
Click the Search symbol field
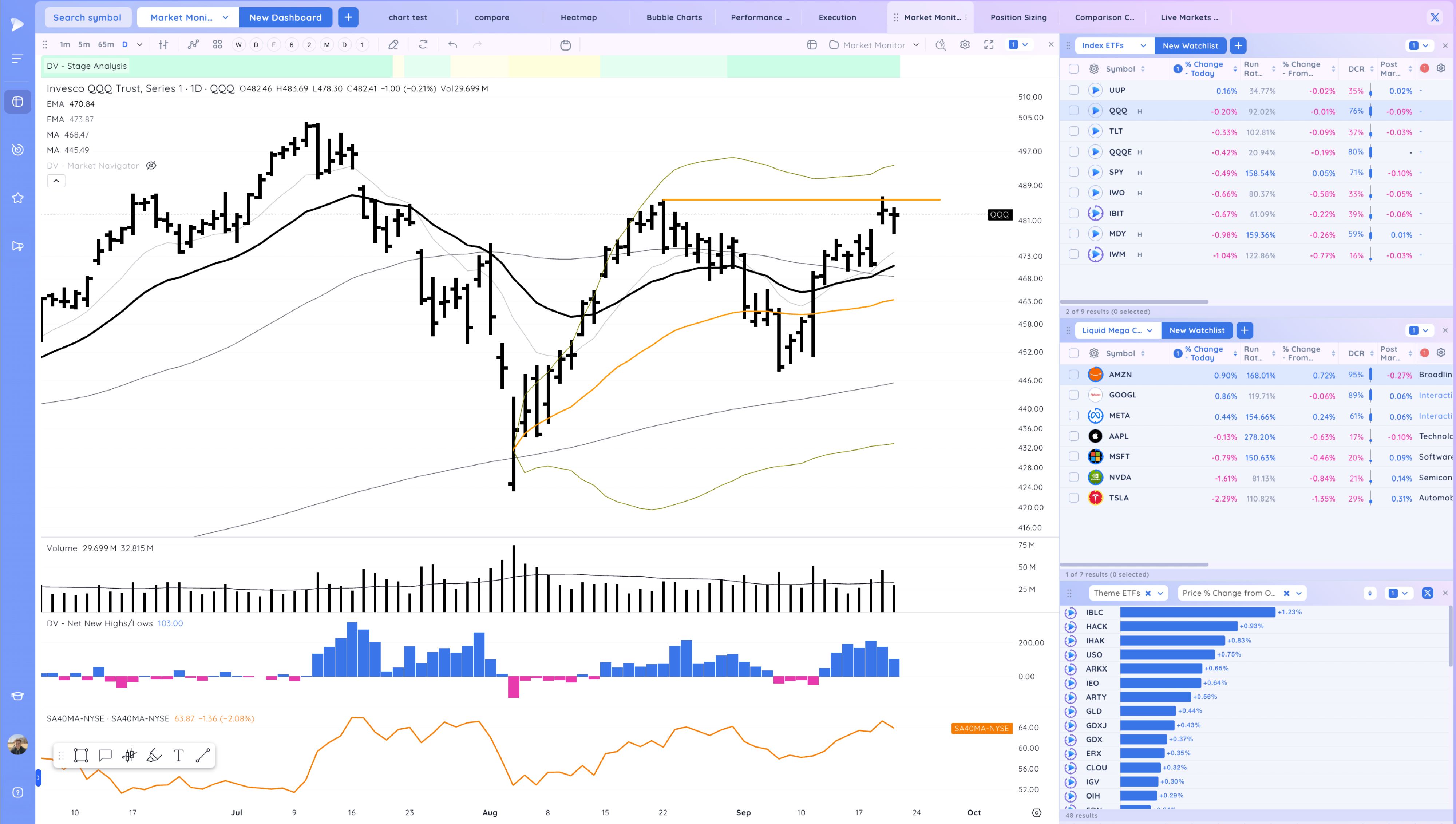pos(87,17)
